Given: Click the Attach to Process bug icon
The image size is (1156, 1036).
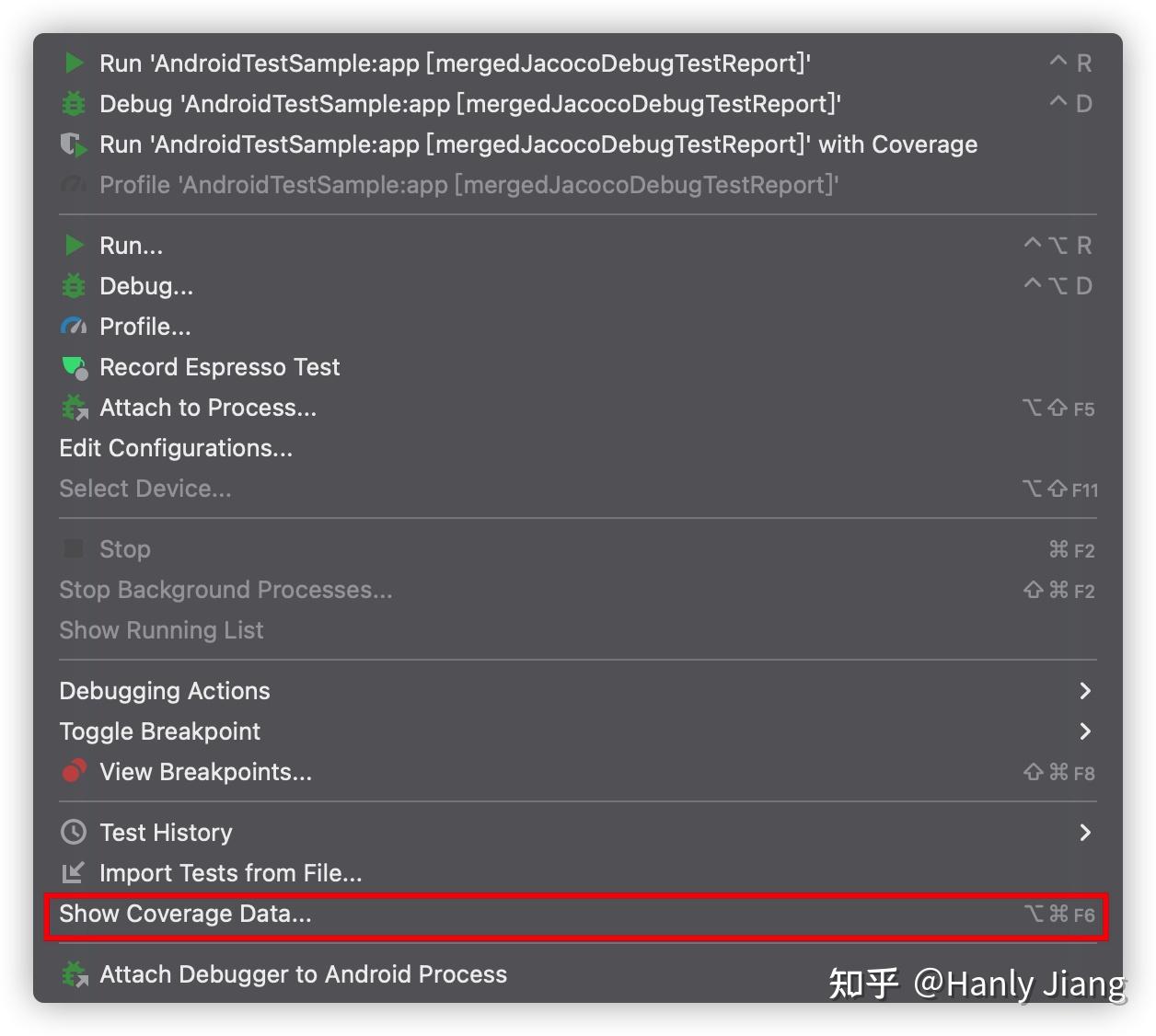Looking at the screenshot, I should pos(74,408).
